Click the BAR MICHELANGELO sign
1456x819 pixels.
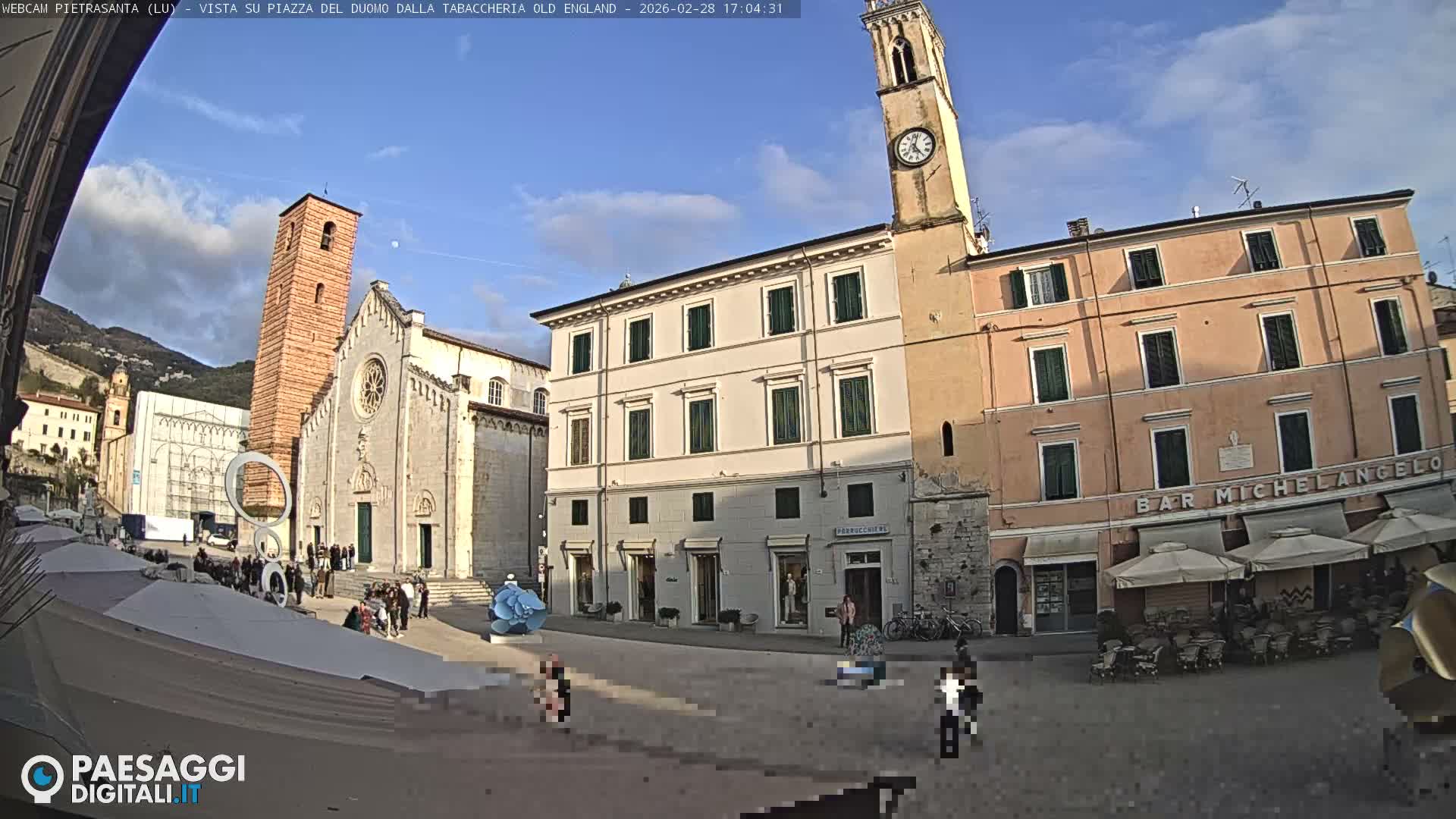click(1288, 483)
